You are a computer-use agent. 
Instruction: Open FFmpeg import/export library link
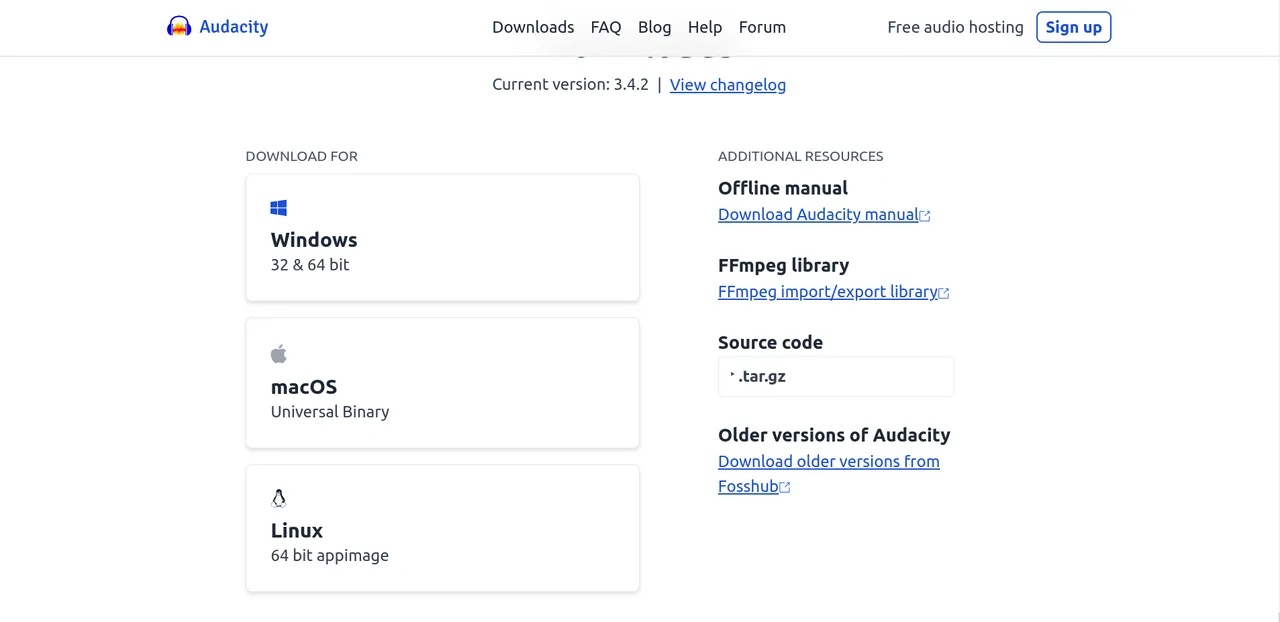tap(828, 291)
